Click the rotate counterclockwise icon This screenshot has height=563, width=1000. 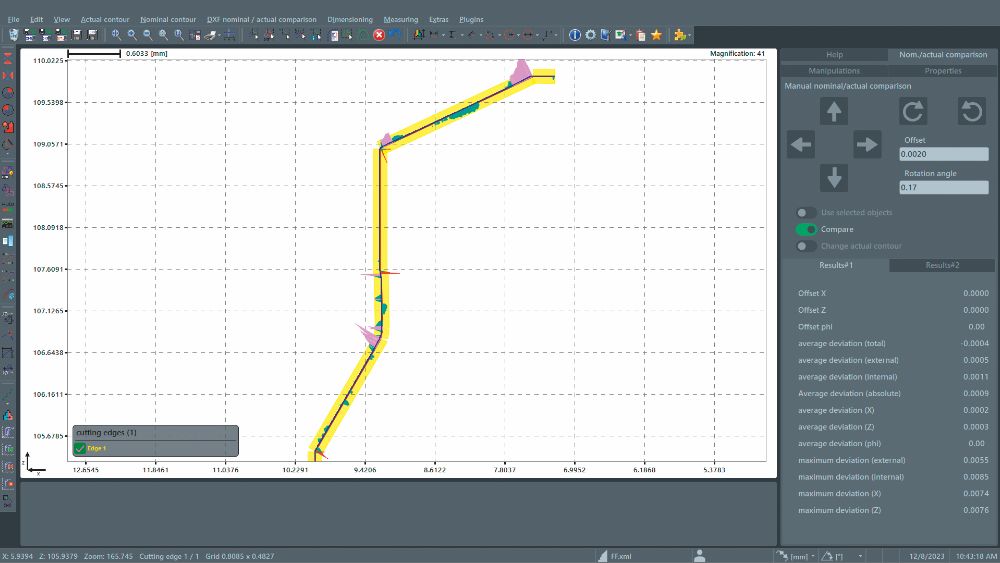pyautogui.click(x=971, y=112)
